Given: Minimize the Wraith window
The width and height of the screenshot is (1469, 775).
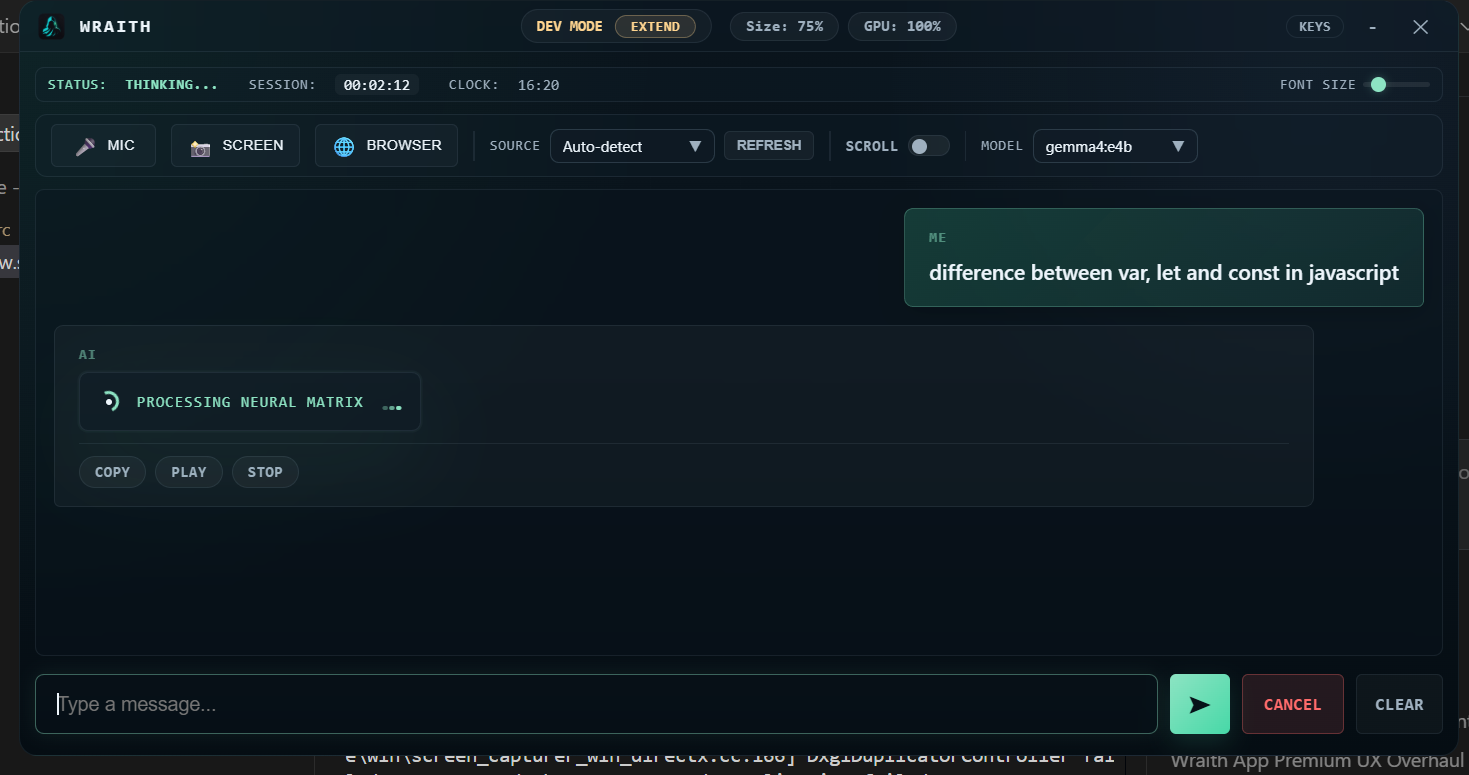Looking at the screenshot, I should point(1372,27).
